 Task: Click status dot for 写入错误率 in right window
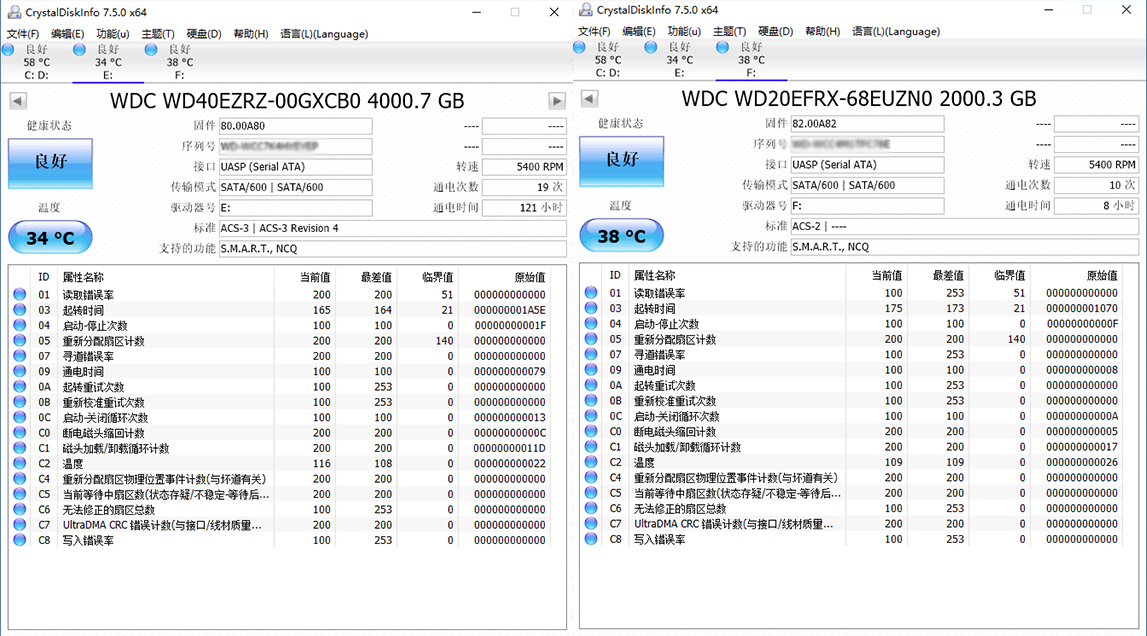pos(591,539)
